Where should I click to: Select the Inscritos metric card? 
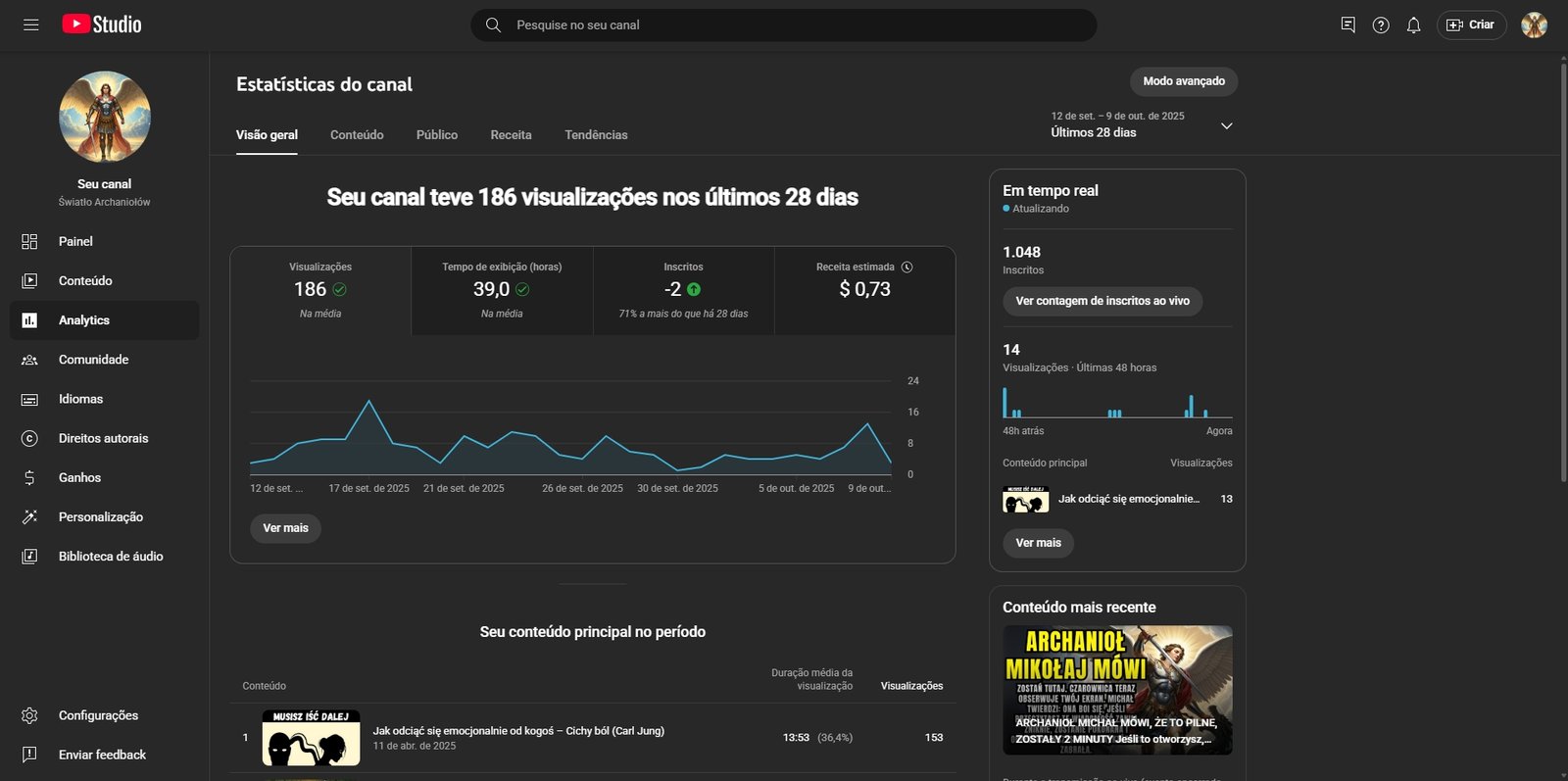pyautogui.click(x=683, y=290)
